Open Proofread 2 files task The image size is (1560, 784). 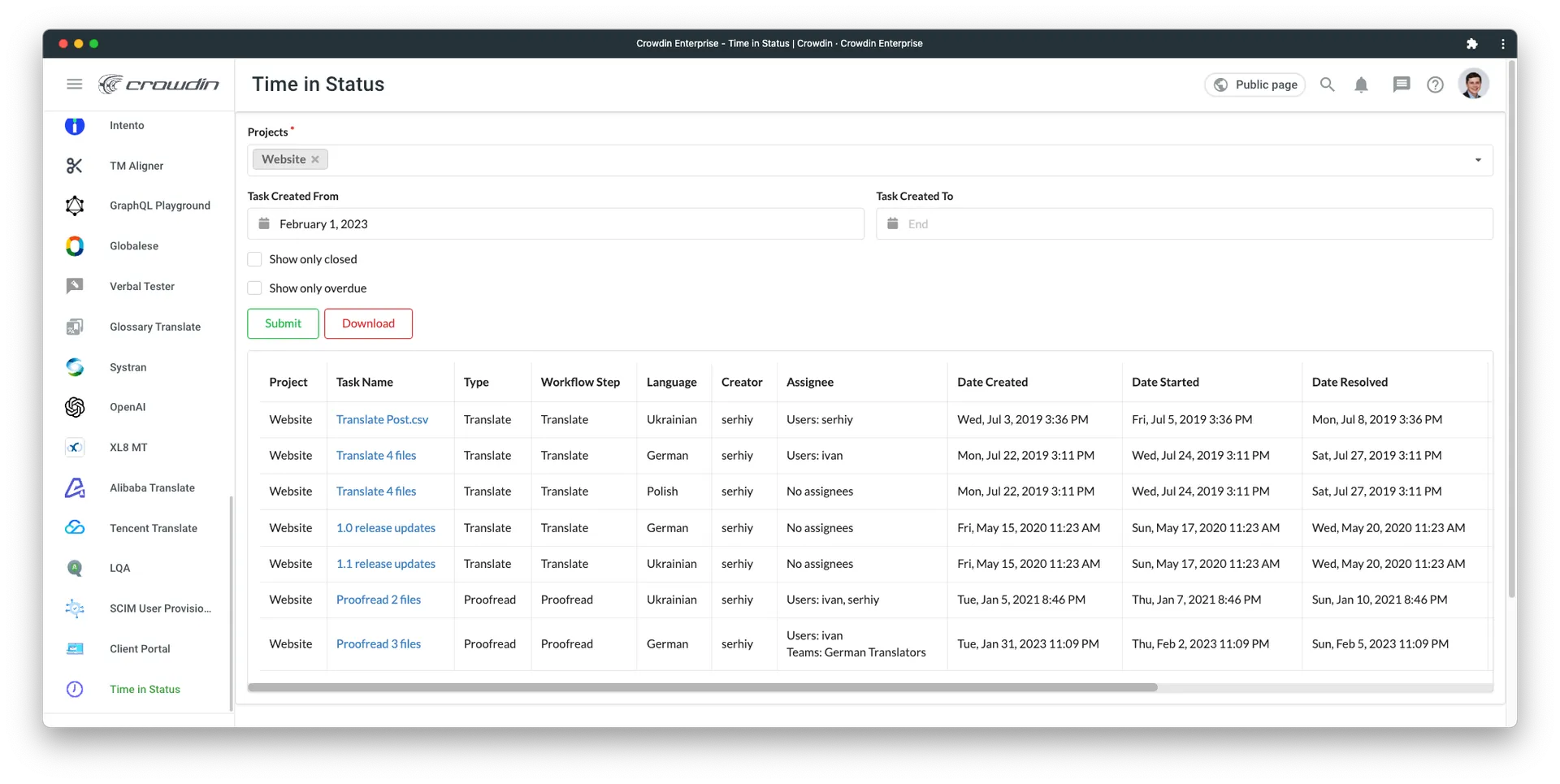(379, 599)
